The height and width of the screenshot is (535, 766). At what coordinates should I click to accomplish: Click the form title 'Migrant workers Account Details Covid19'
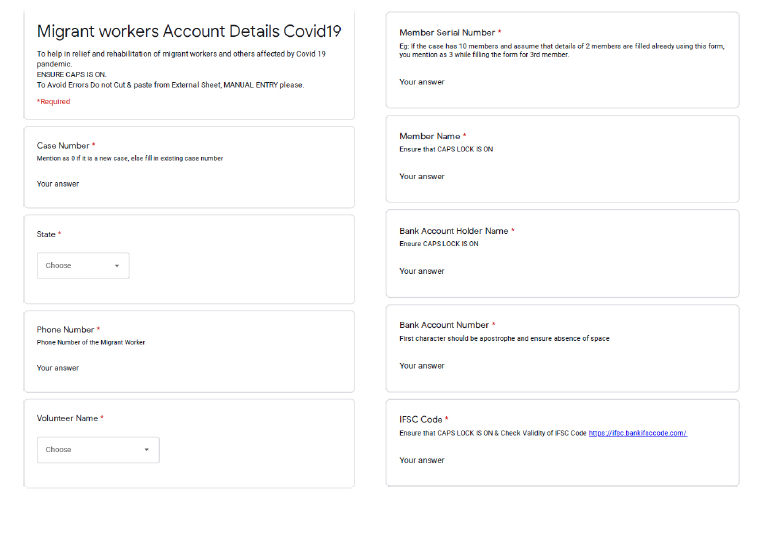(189, 31)
